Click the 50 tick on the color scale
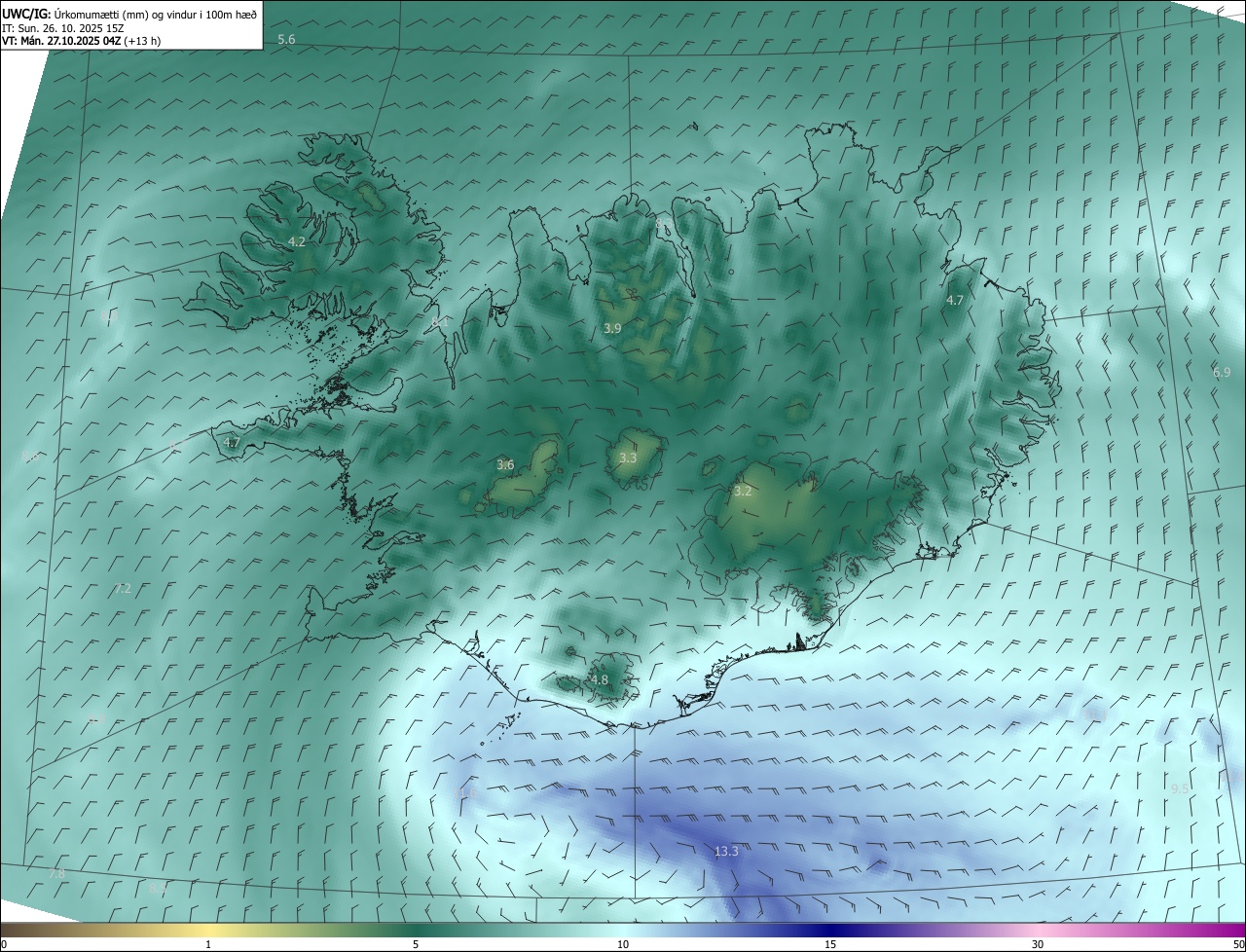Screen dimensions: 1246x952 [1238, 944]
